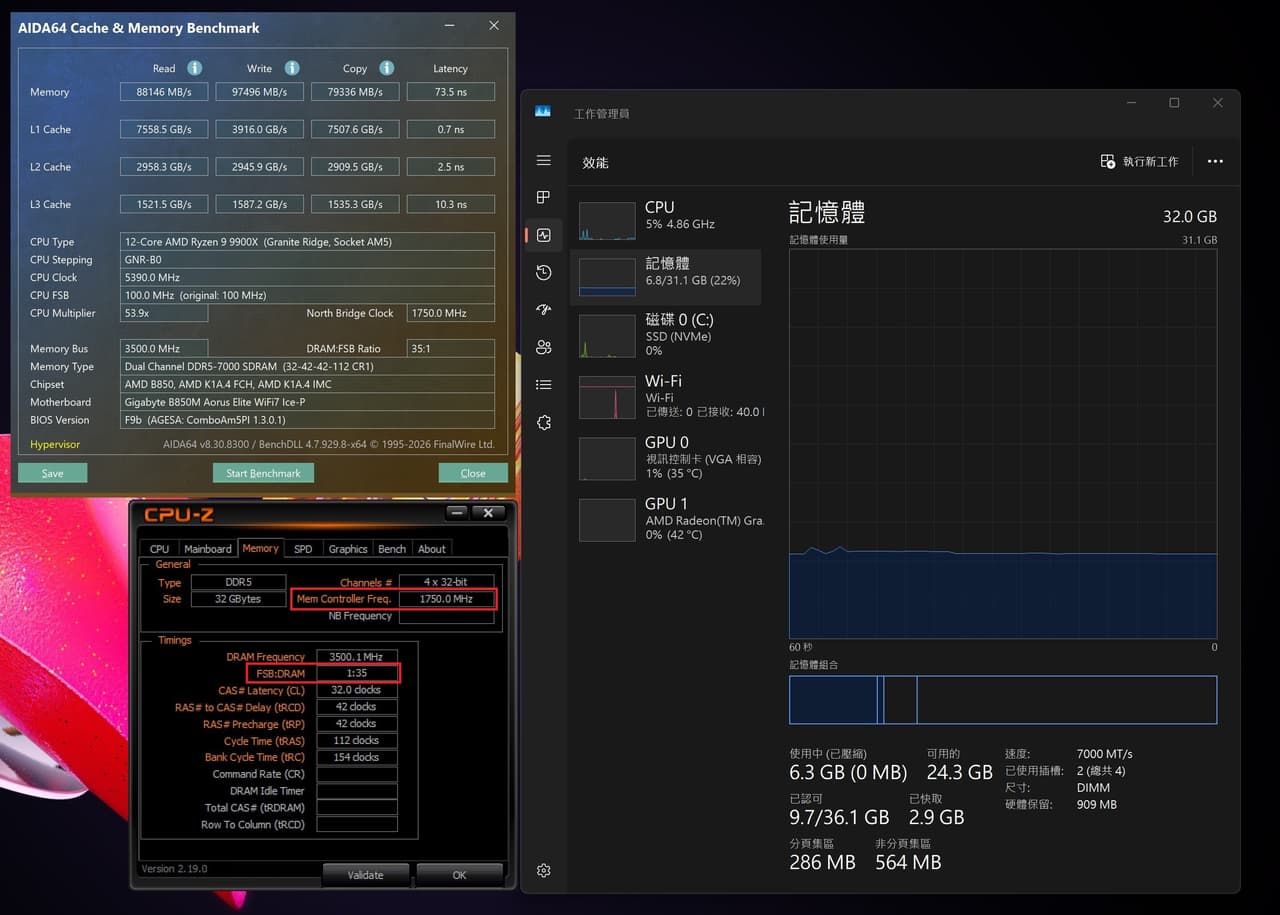Open the App history icon in sidebar
1280x915 pixels.
pos(543,272)
